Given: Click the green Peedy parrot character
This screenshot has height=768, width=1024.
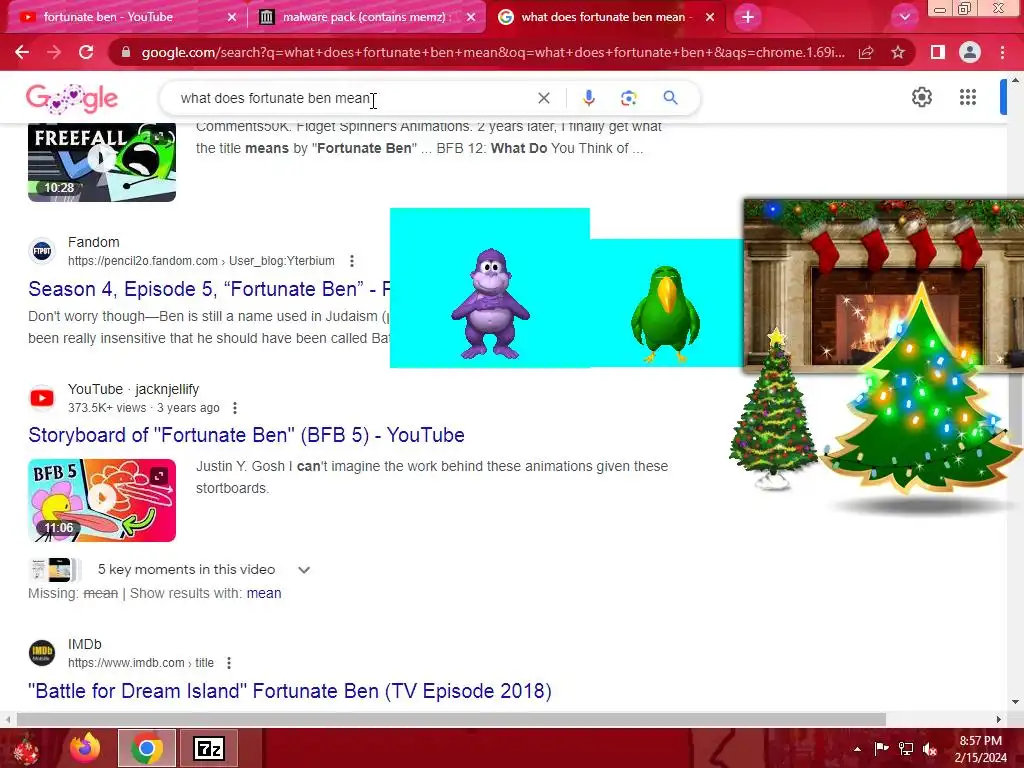Looking at the screenshot, I should [665, 313].
